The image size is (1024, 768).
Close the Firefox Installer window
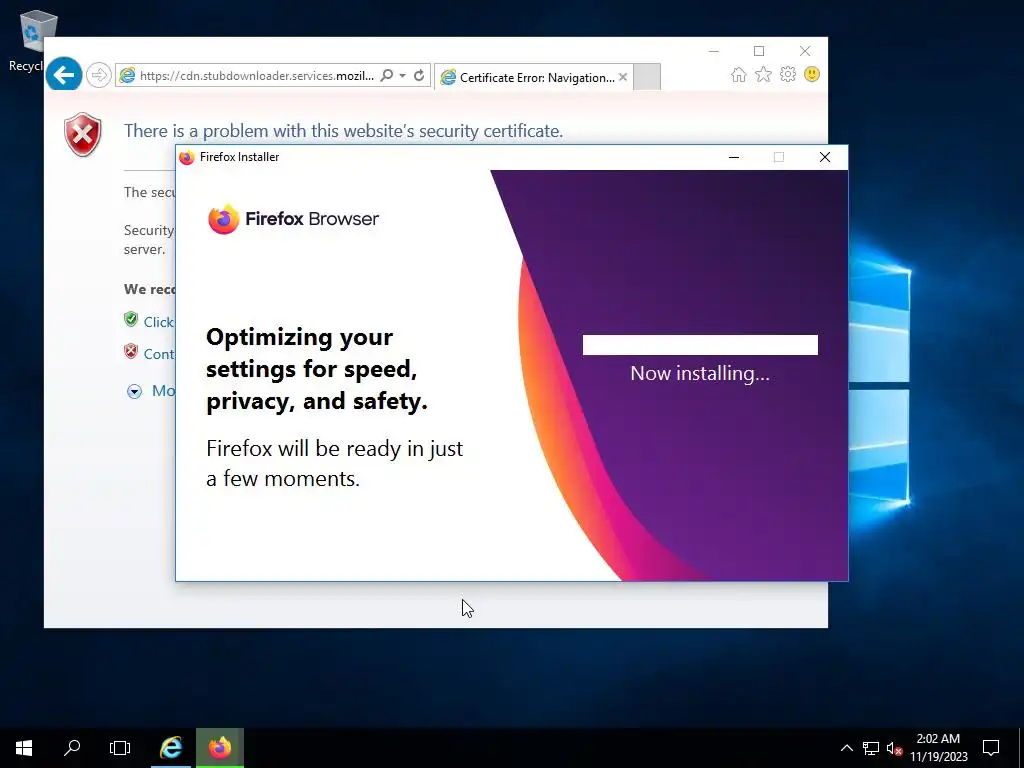825,157
